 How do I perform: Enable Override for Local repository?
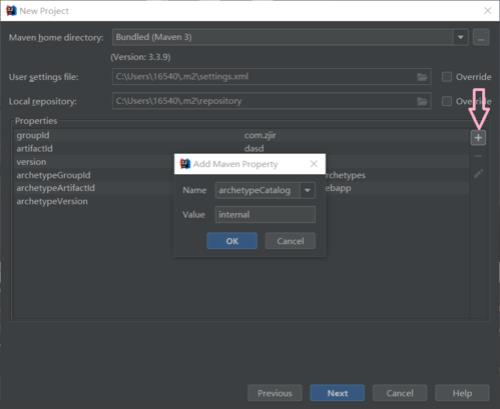click(447, 101)
